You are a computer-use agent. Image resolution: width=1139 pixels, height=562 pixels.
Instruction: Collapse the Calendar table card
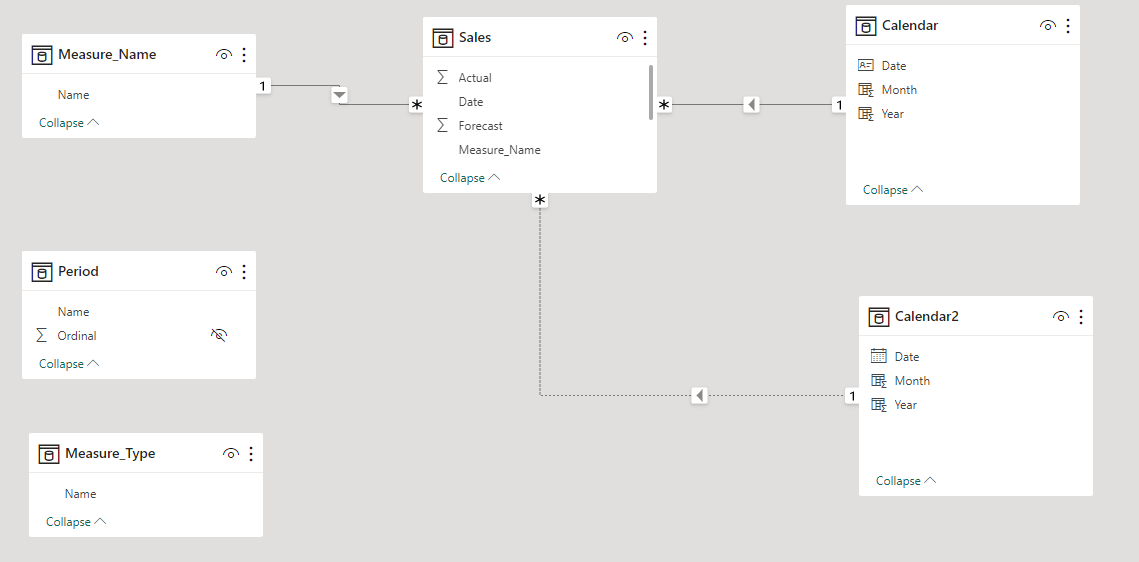point(893,190)
